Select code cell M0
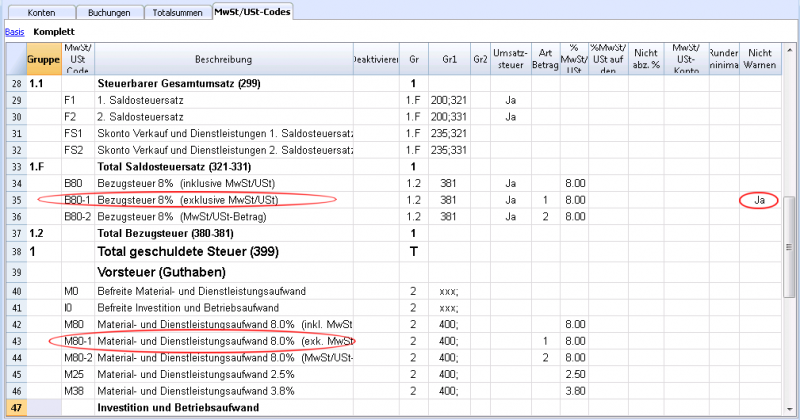Image resolution: width=800 pixels, height=420 pixels. coord(78,291)
